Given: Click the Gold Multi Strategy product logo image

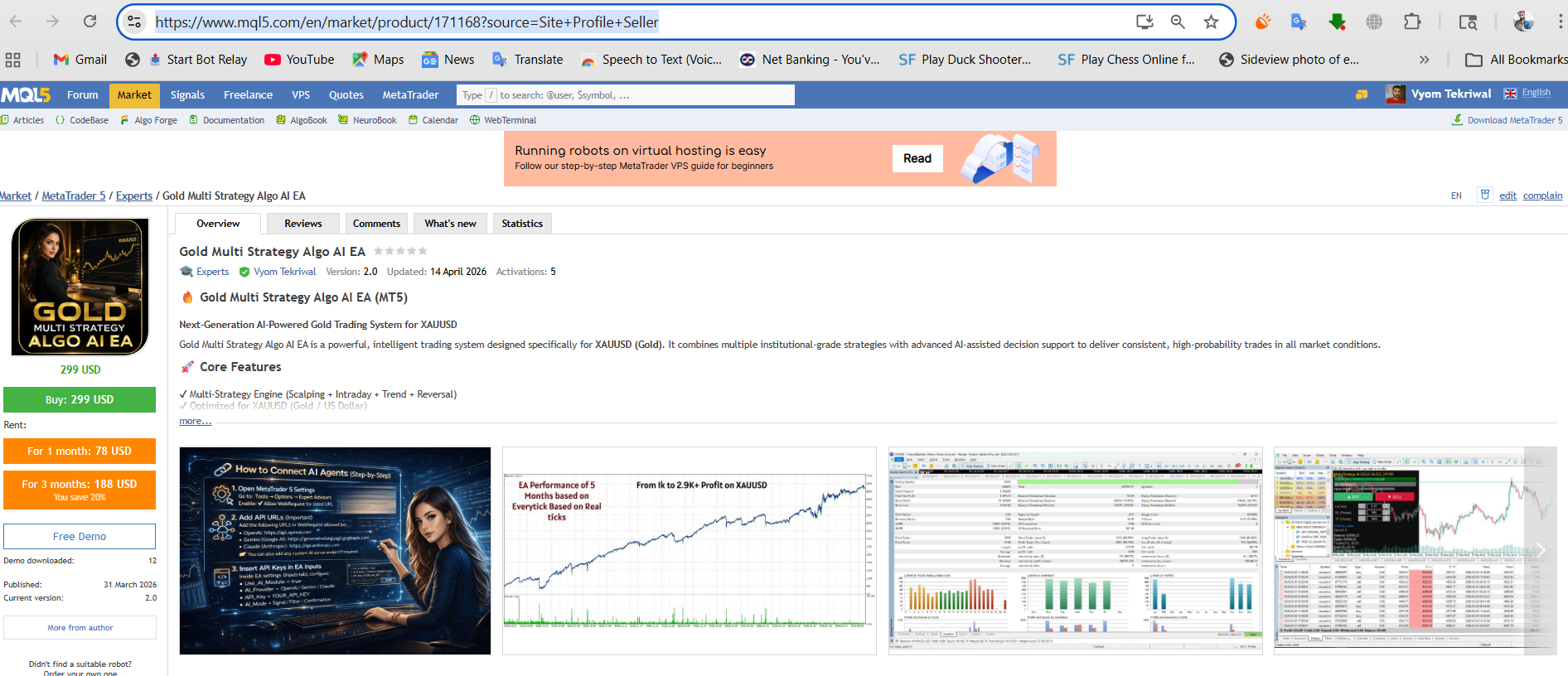Looking at the screenshot, I should [x=80, y=287].
